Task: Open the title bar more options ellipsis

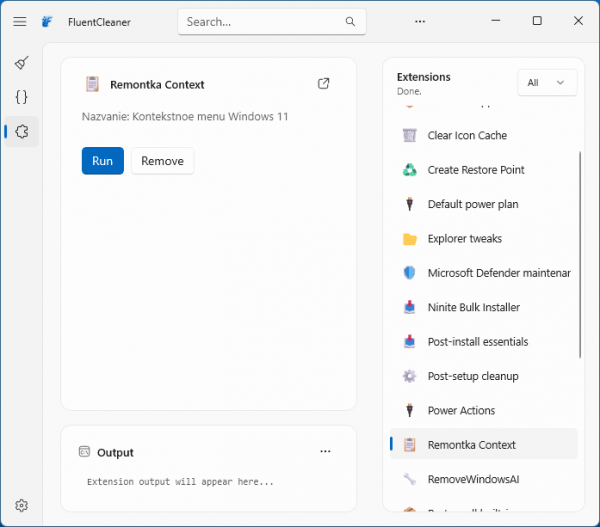Action: point(420,21)
